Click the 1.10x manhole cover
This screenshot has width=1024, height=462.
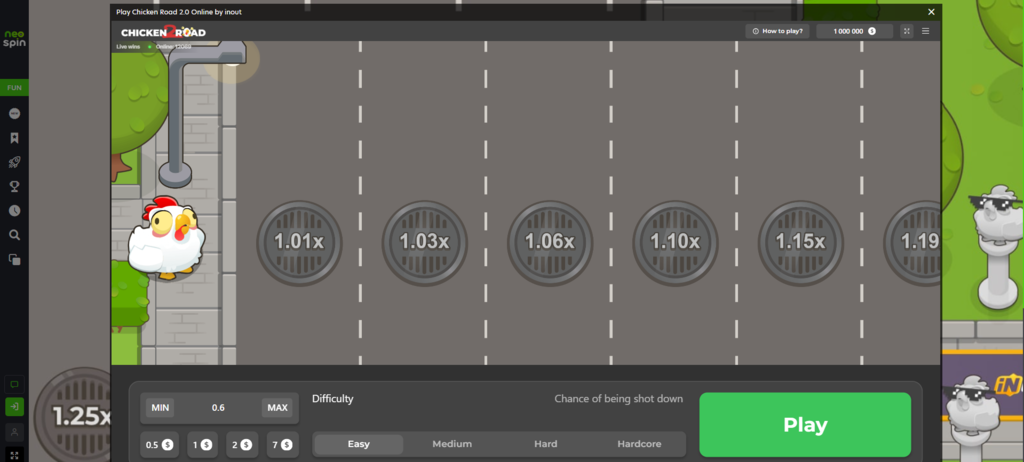coord(675,242)
